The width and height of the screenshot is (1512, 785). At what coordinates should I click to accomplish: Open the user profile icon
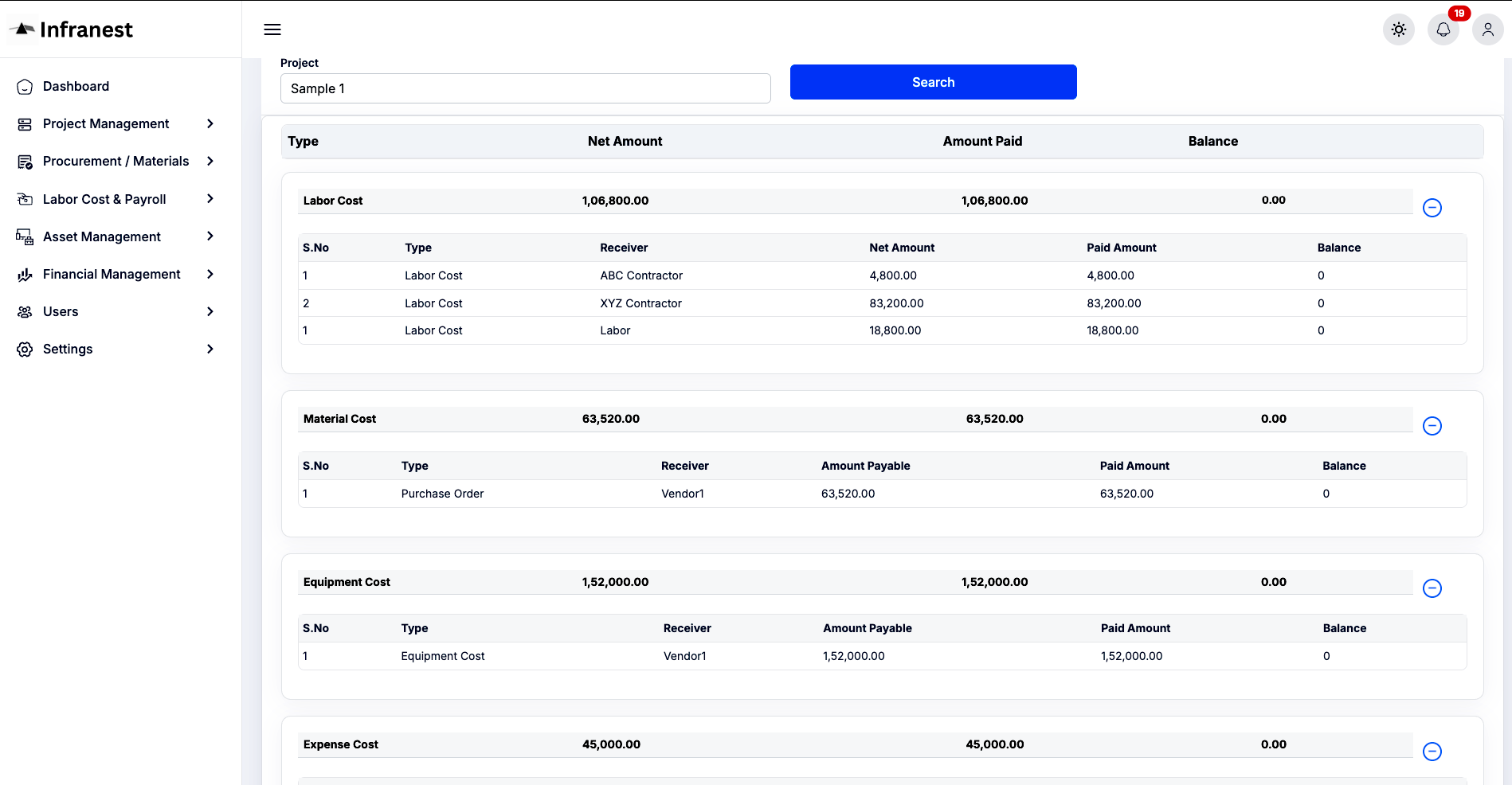point(1488,29)
